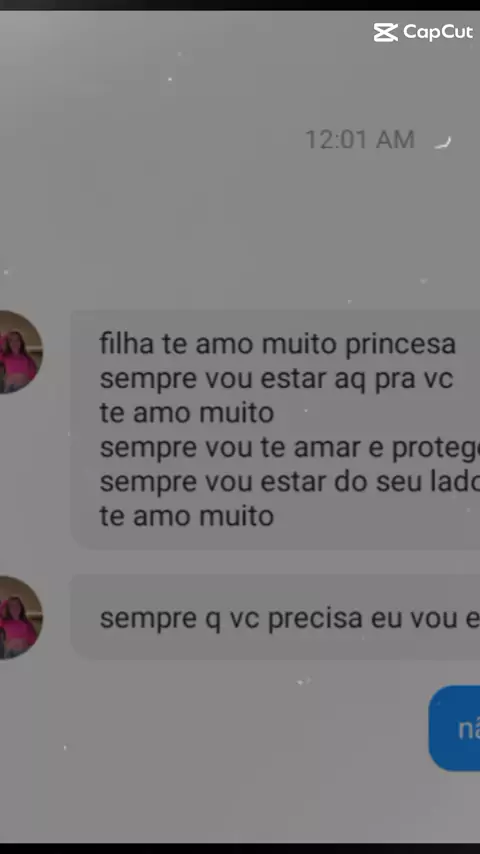Click the CapCut watermark text

pos(438,33)
